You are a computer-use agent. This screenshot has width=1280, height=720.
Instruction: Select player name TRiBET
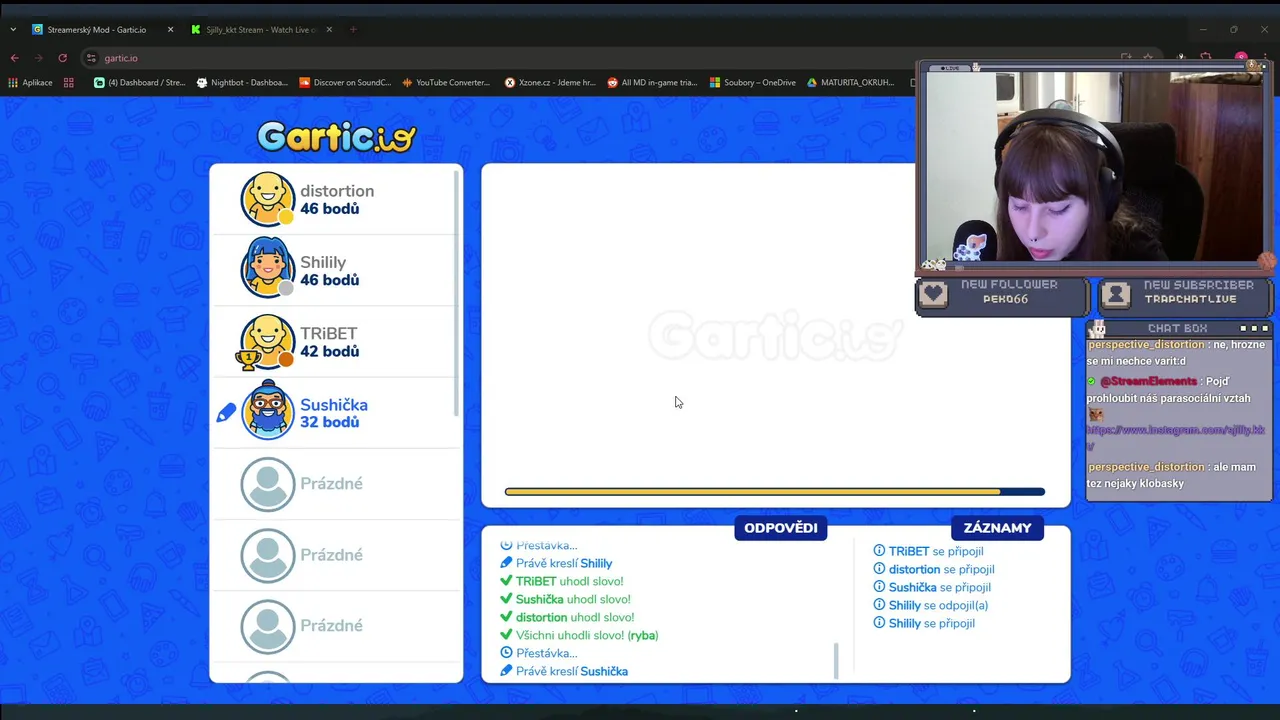coord(329,333)
